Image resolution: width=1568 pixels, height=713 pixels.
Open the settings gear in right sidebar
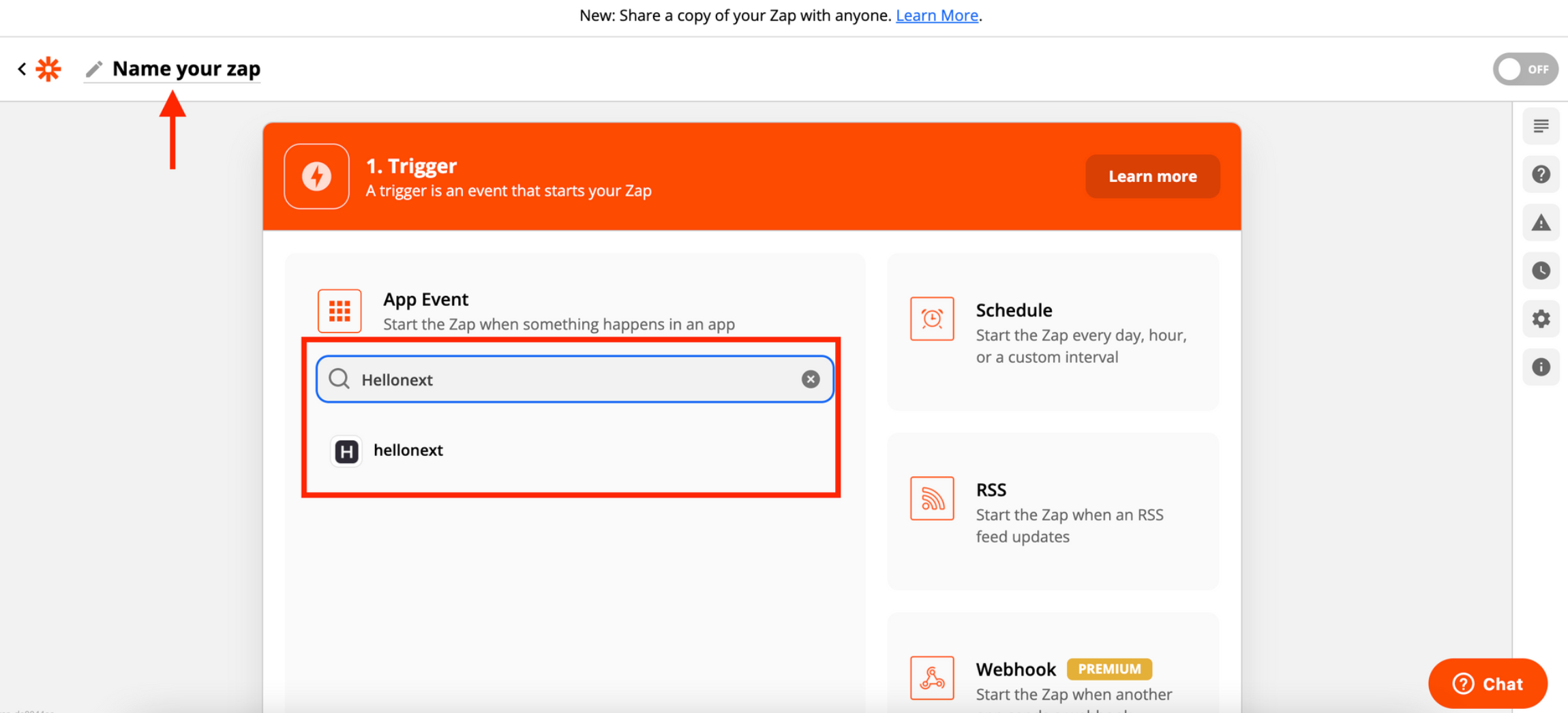click(1541, 319)
